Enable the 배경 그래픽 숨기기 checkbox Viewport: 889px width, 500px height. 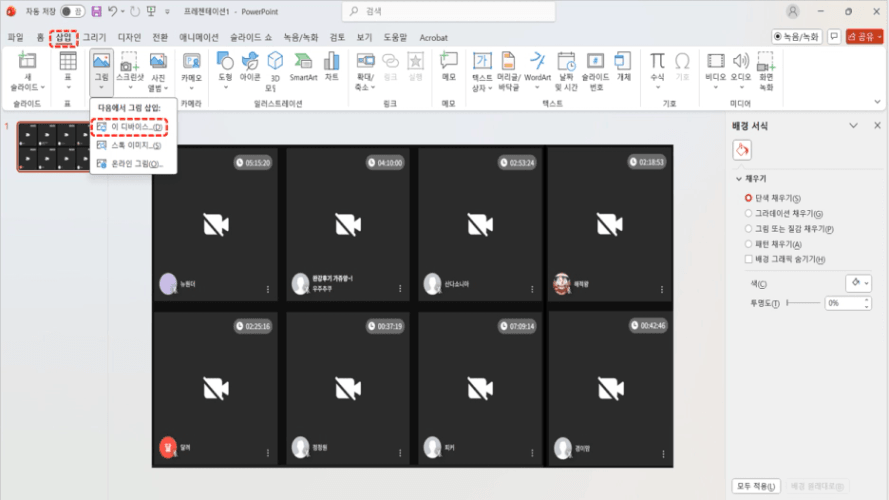click(748, 259)
